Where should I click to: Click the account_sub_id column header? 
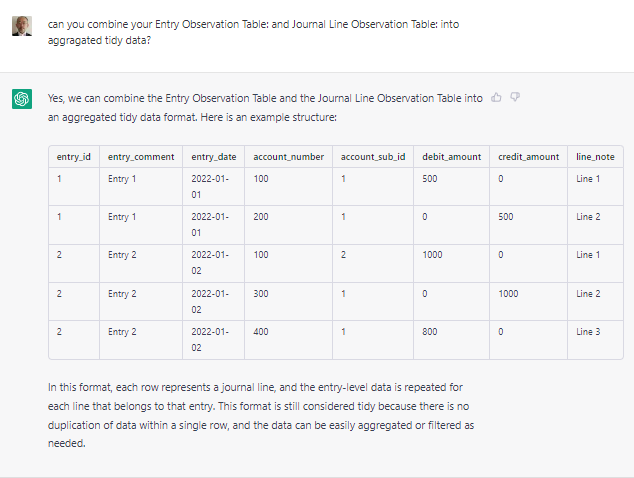373,157
